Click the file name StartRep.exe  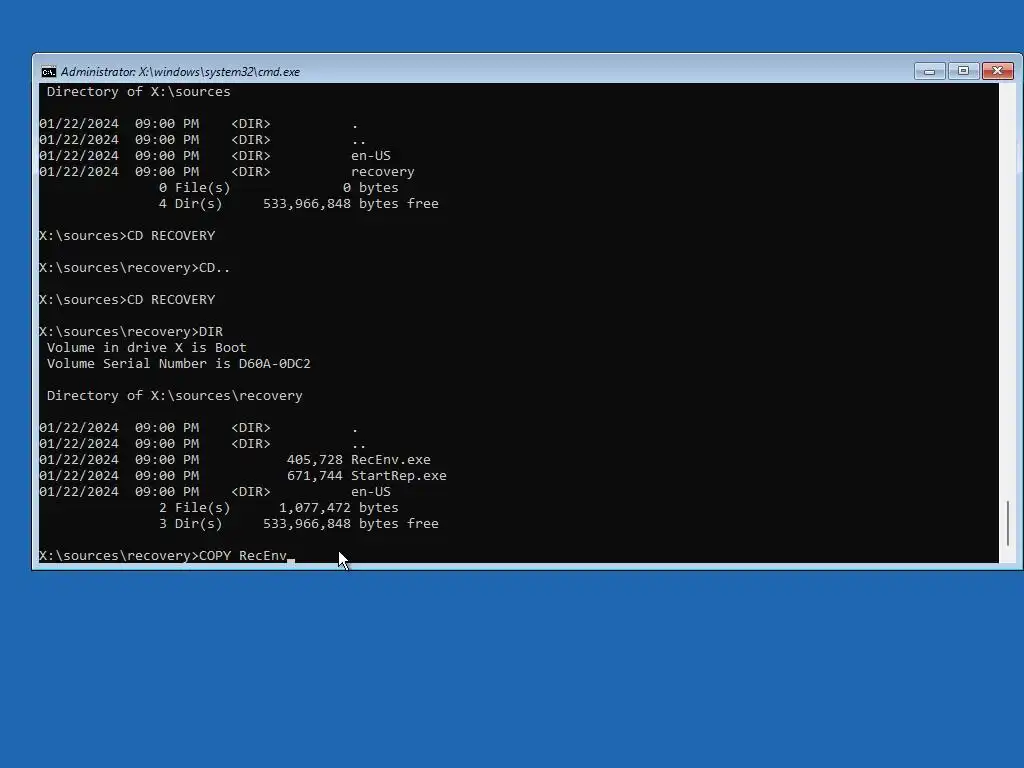(x=398, y=476)
